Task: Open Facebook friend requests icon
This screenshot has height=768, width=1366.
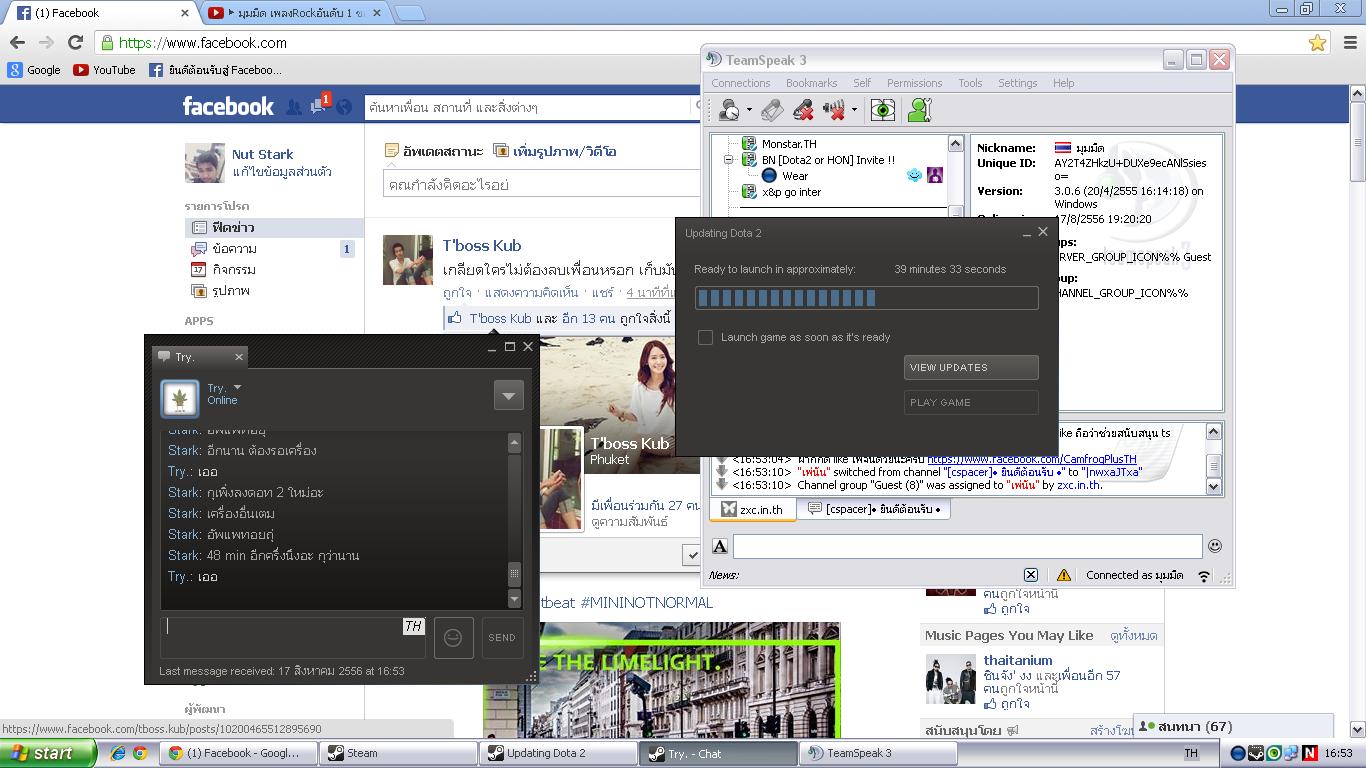Action: pos(294,107)
